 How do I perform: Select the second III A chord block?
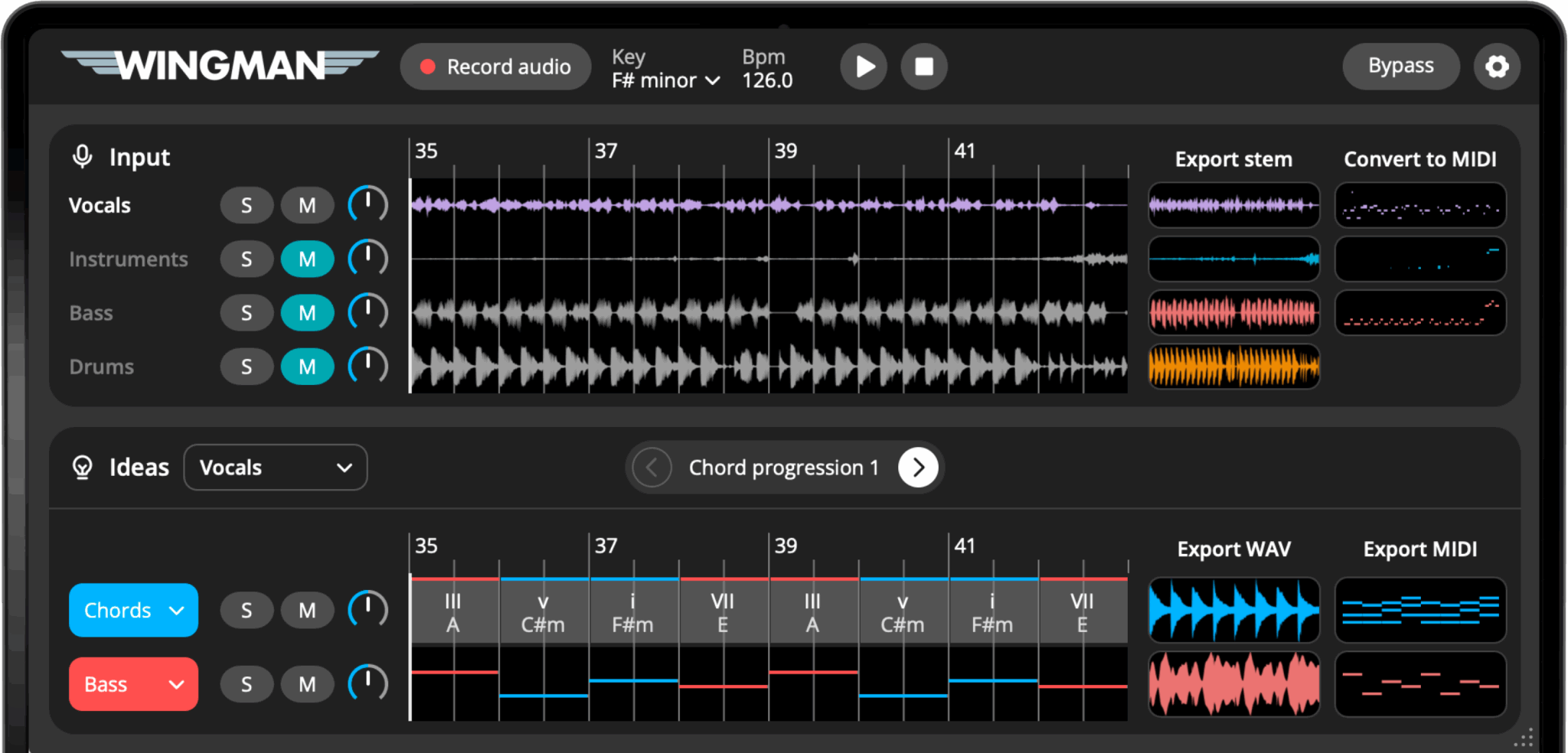(x=813, y=611)
